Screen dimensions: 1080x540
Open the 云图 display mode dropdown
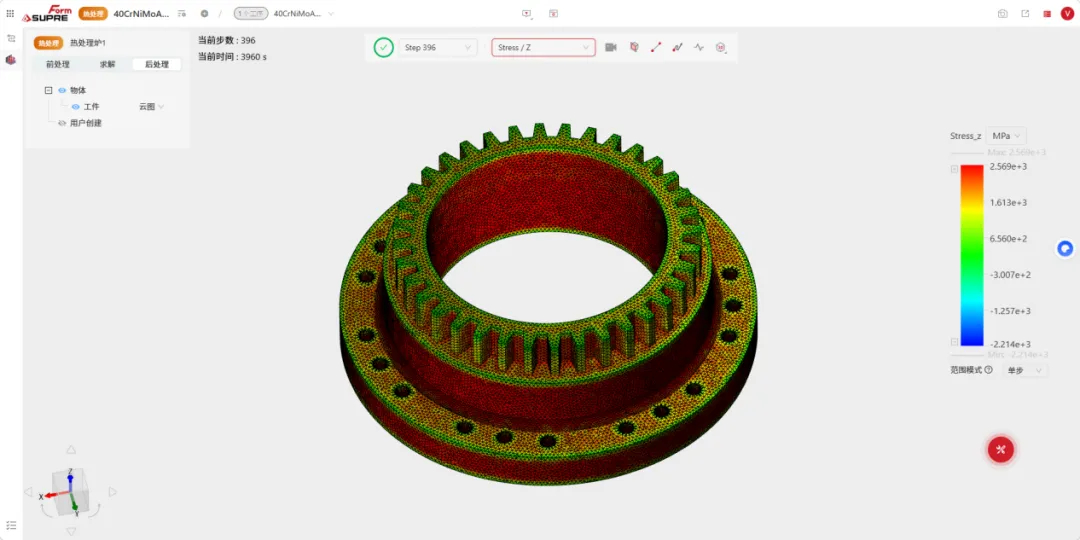point(152,107)
